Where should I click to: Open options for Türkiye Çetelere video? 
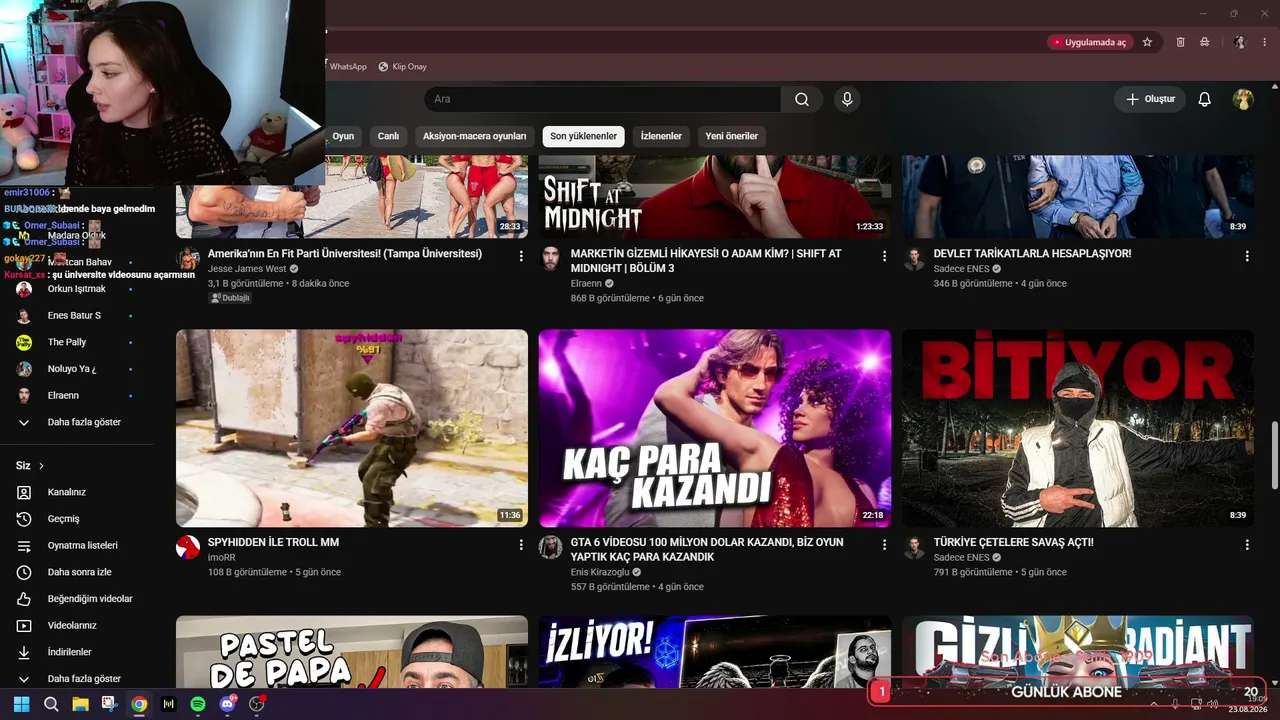[x=1247, y=544]
